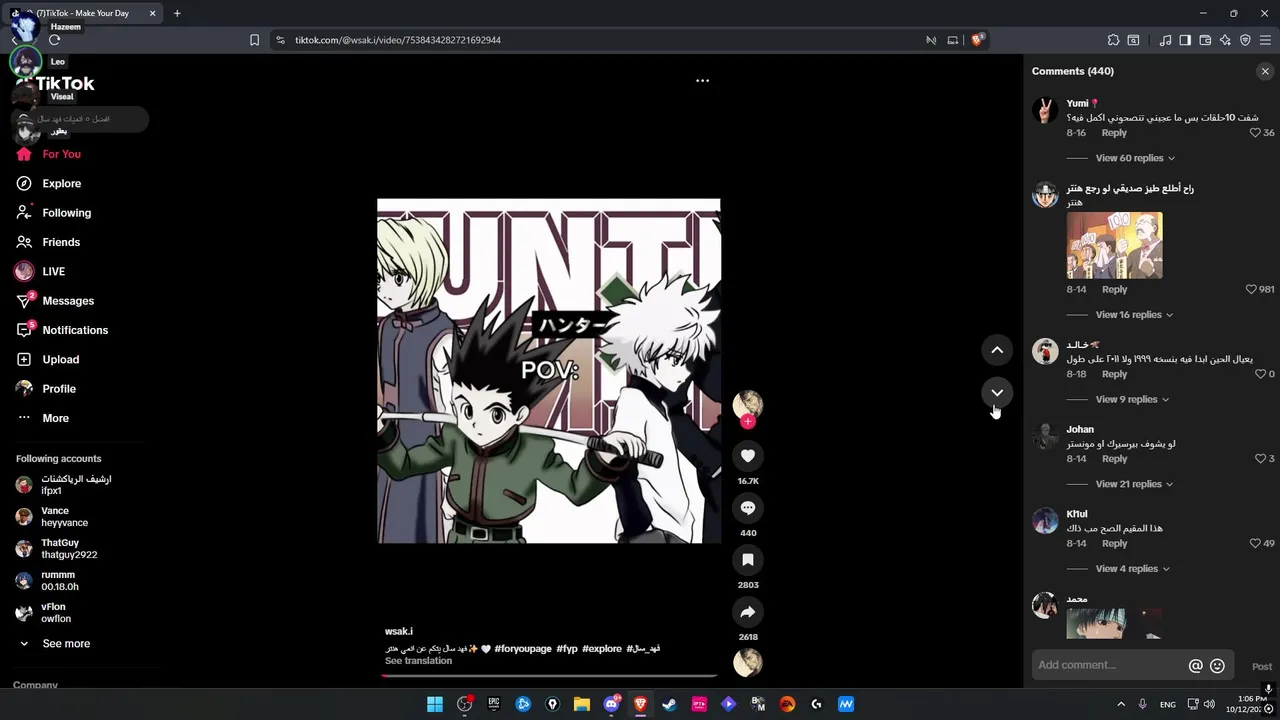Like Johan's comment heart
1280x720 pixels.
click(1260, 459)
